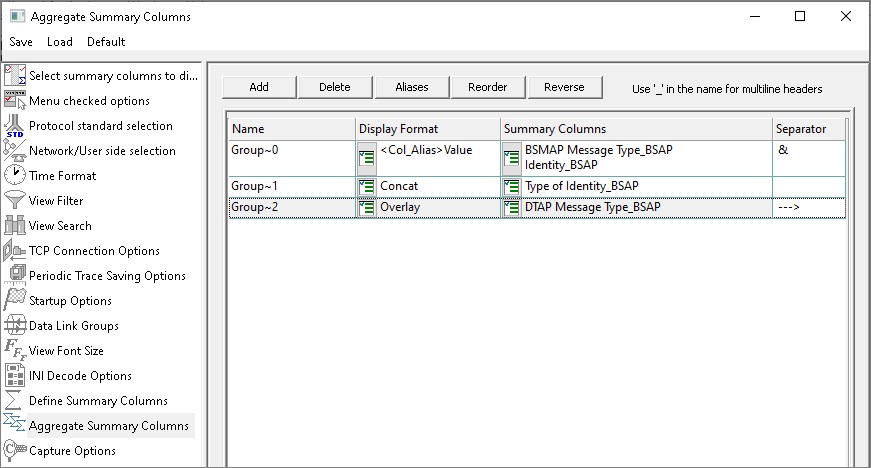The width and height of the screenshot is (871, 468).
Task: Click the 'Overlay' display format cell
Action: pos(438,208)
